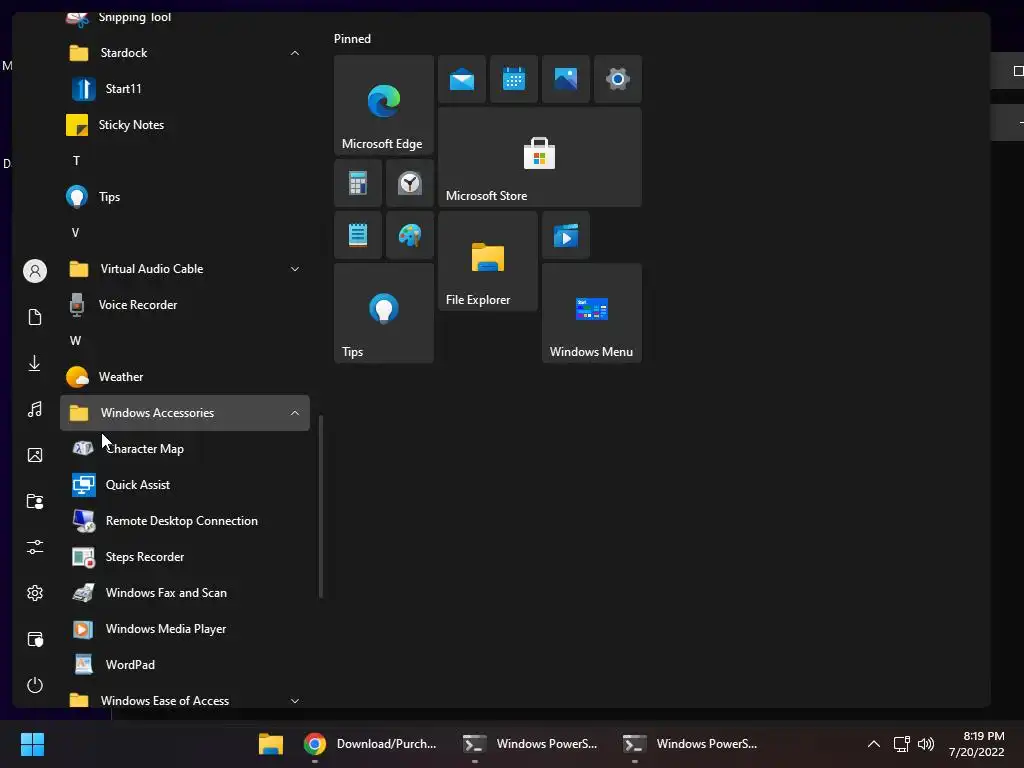The width and height of the screenshot is (1024, 768).
Task: Open the clock showing 8:19 PM
Action: (977, 744)
